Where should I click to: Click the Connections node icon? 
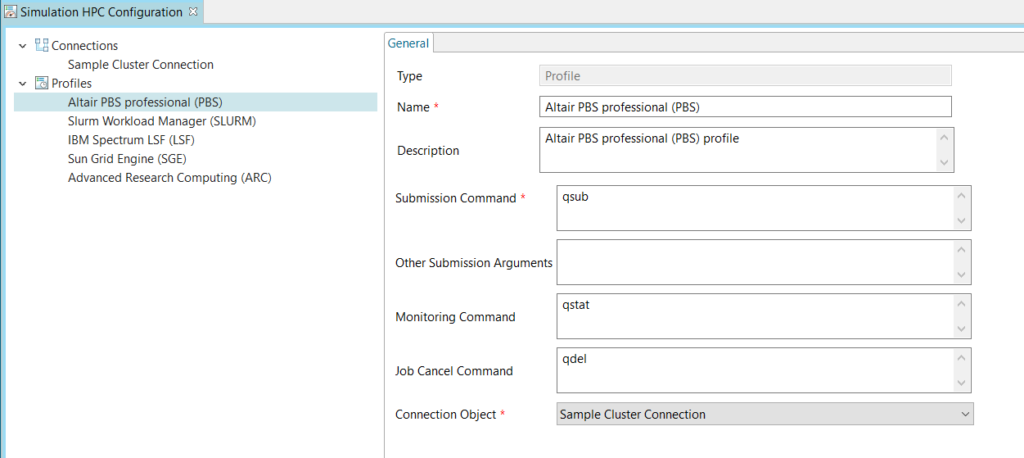click(42, 45)
